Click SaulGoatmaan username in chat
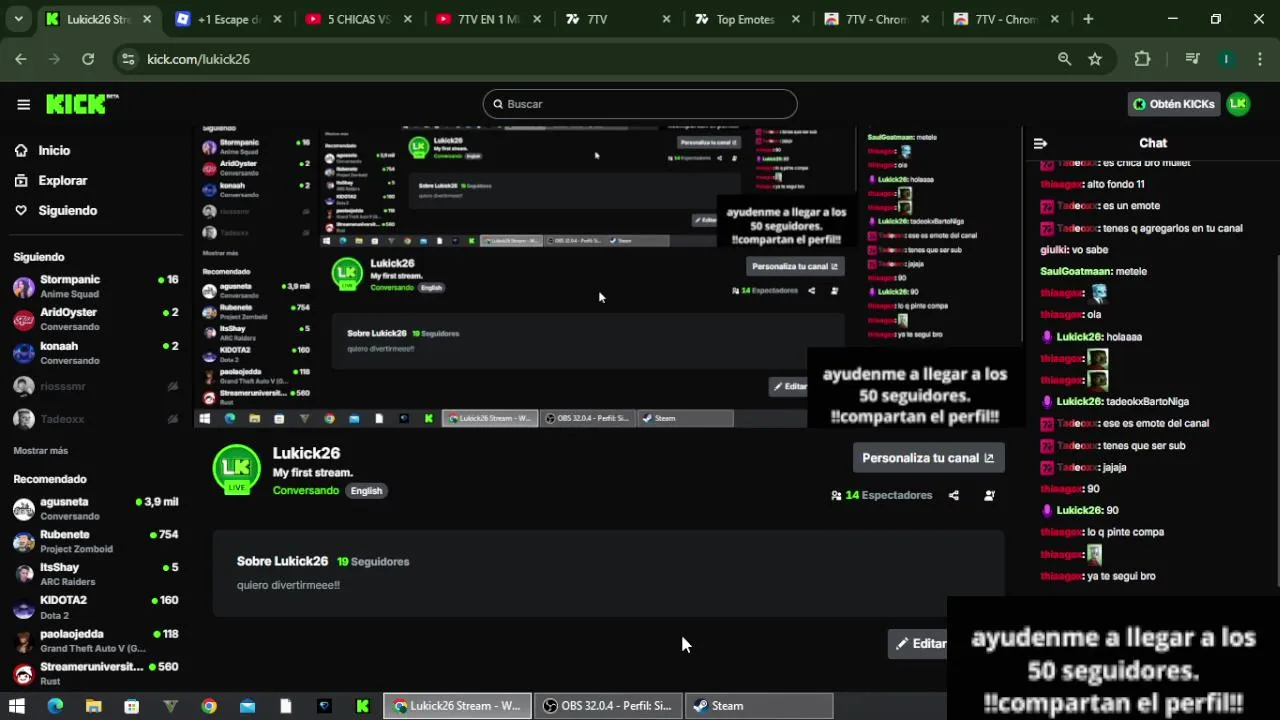 coord(1077,272)
